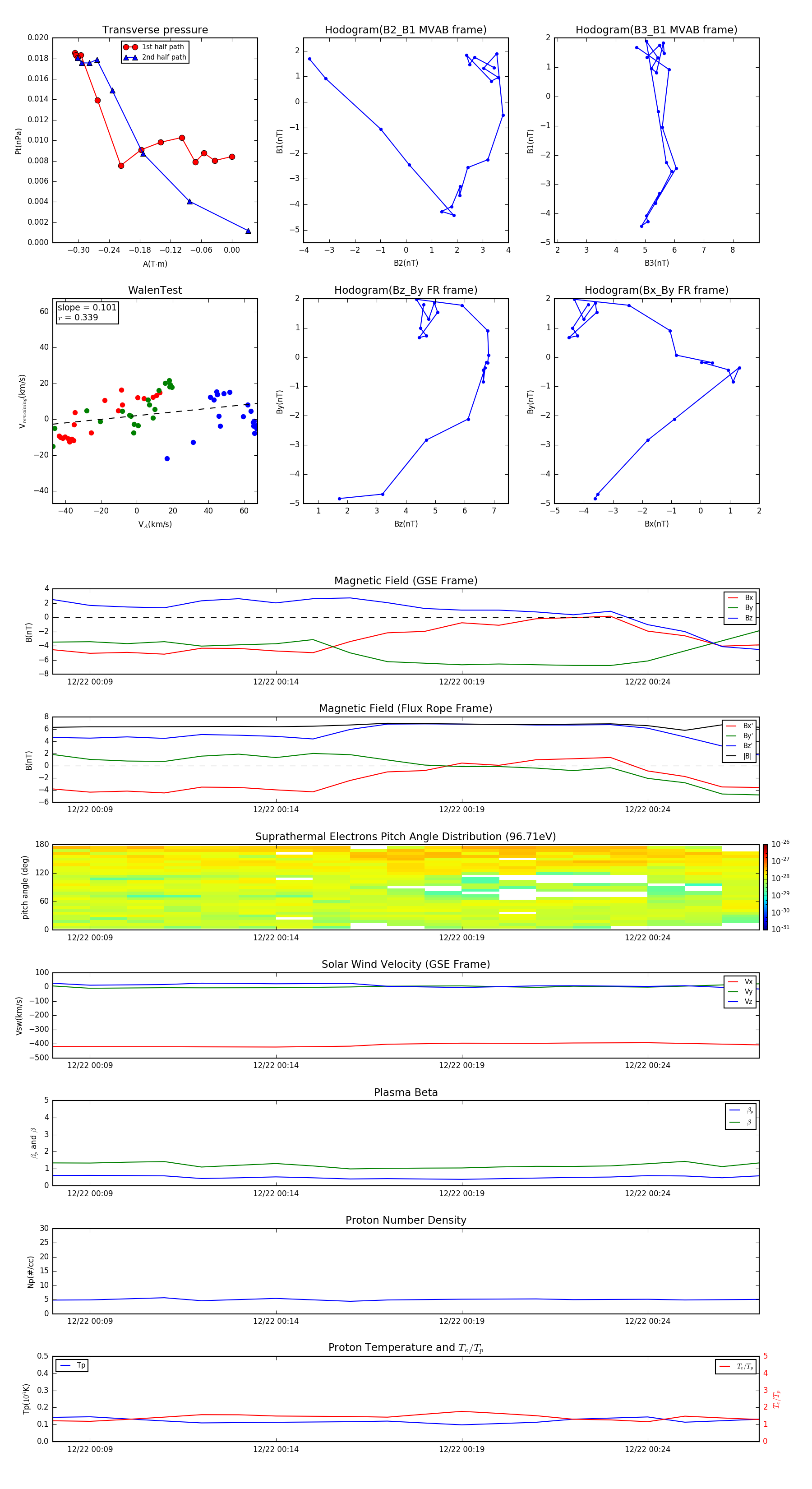
Task: Click the Tp legend in temperature plot
Action: (x=72, y=1365)
